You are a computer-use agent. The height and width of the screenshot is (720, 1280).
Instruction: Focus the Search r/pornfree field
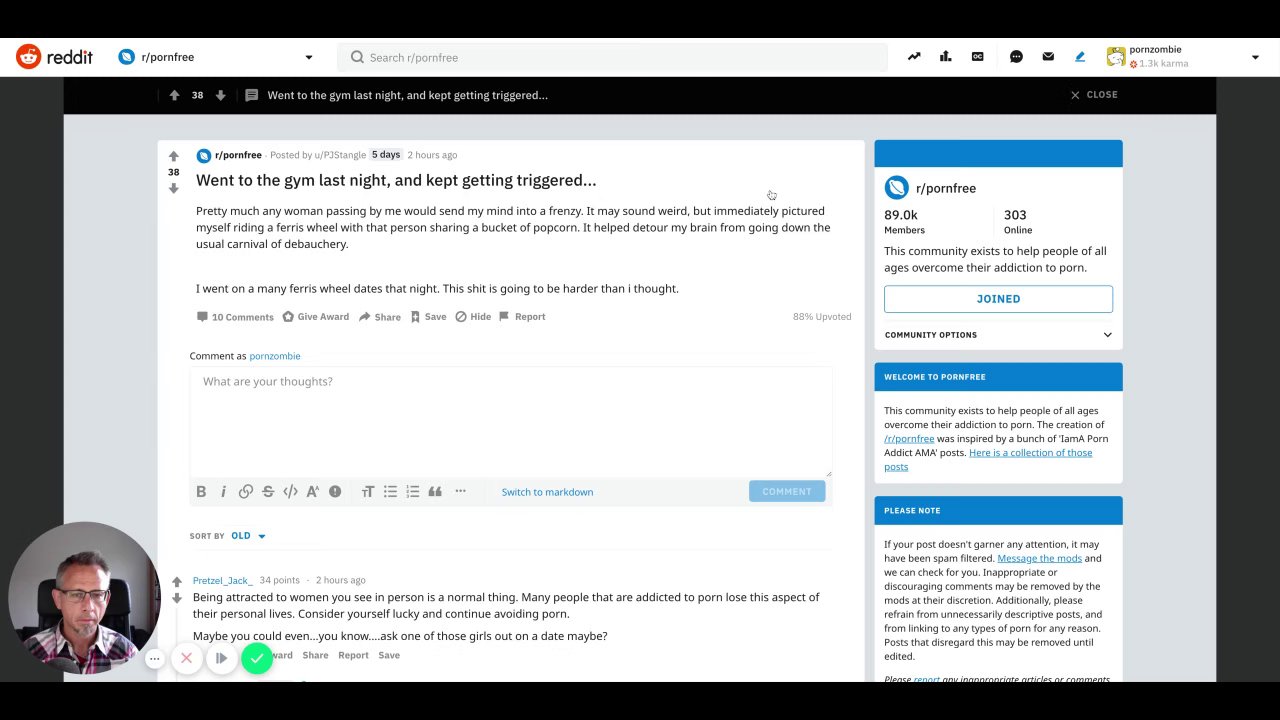click(x=612, y=57)
